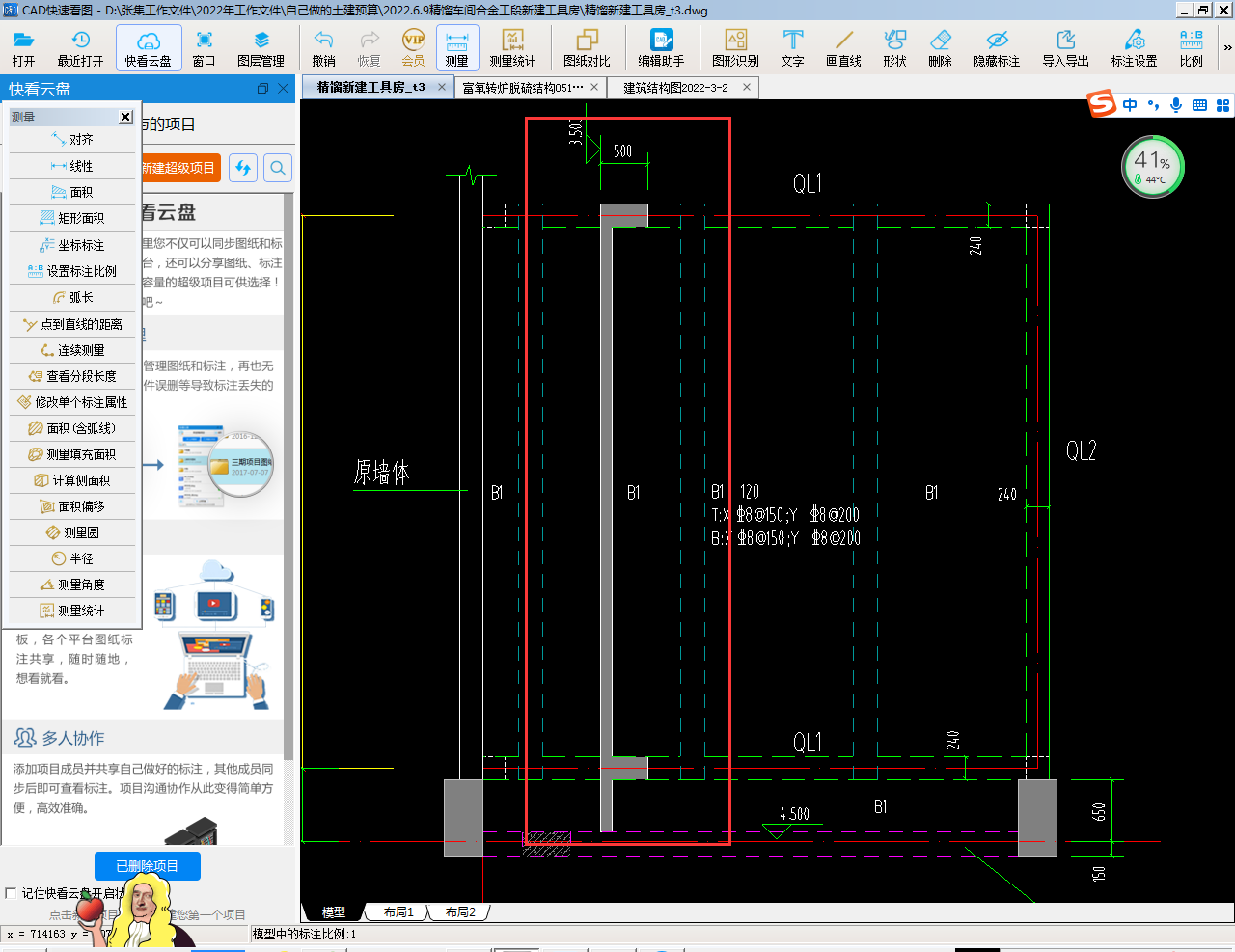1235x952 pixels.
Task: Switch to the 模型 model tab
Action: (x=334, y=911)
